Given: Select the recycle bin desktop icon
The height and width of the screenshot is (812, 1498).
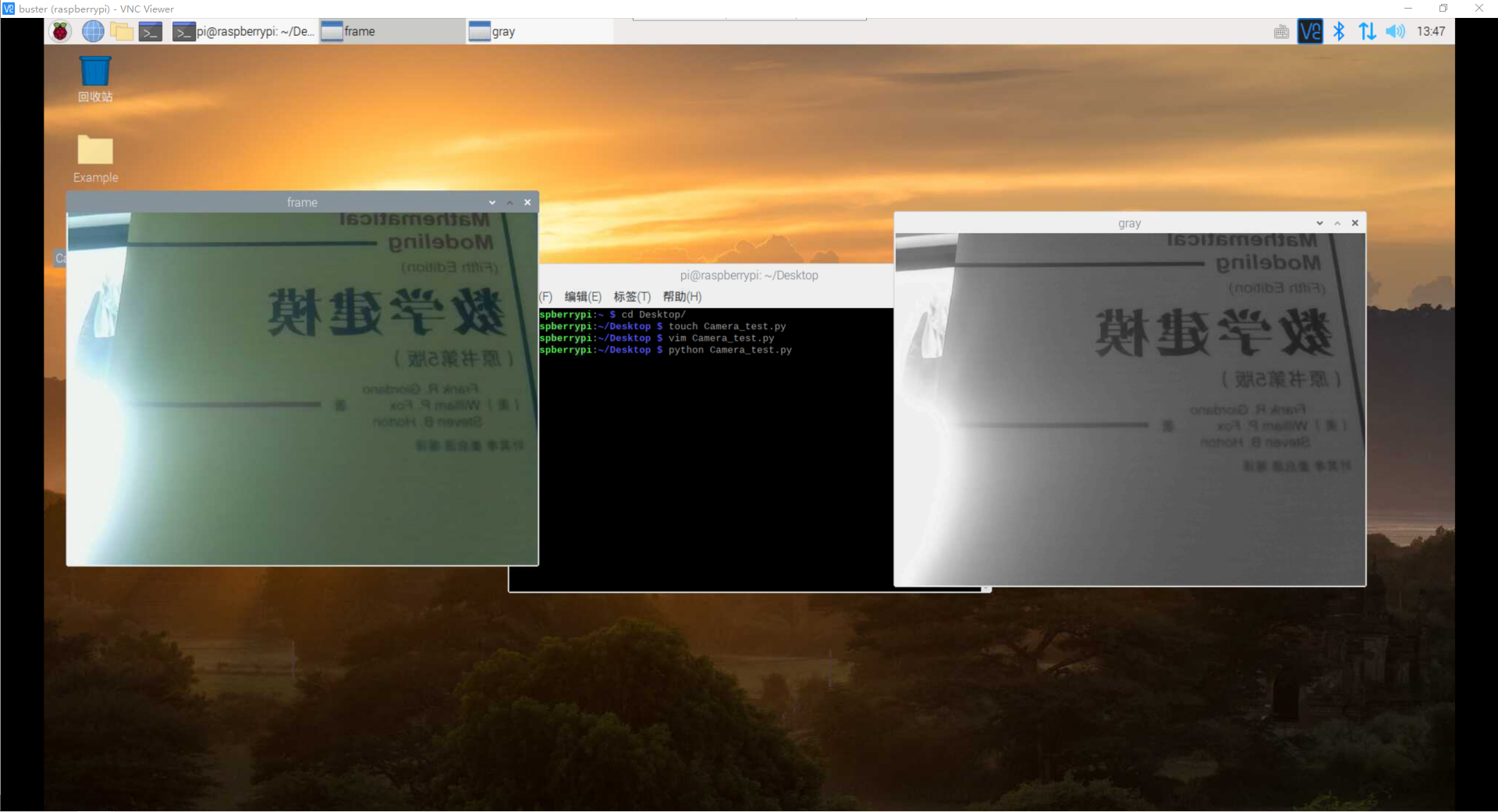Looking at the screenshot, I should click(x=95, y=79).
